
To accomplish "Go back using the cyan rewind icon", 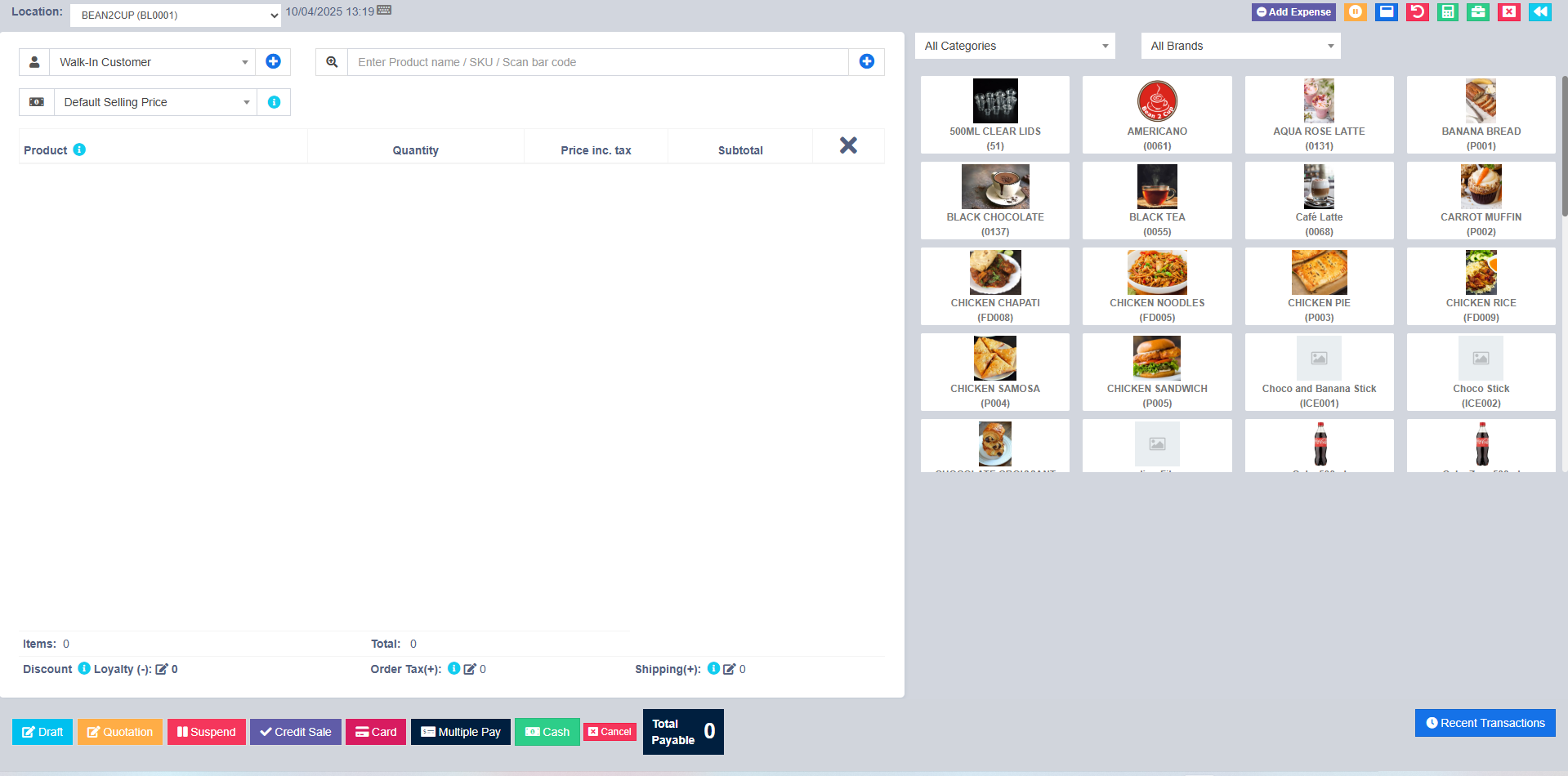I will pos(1539,12).
